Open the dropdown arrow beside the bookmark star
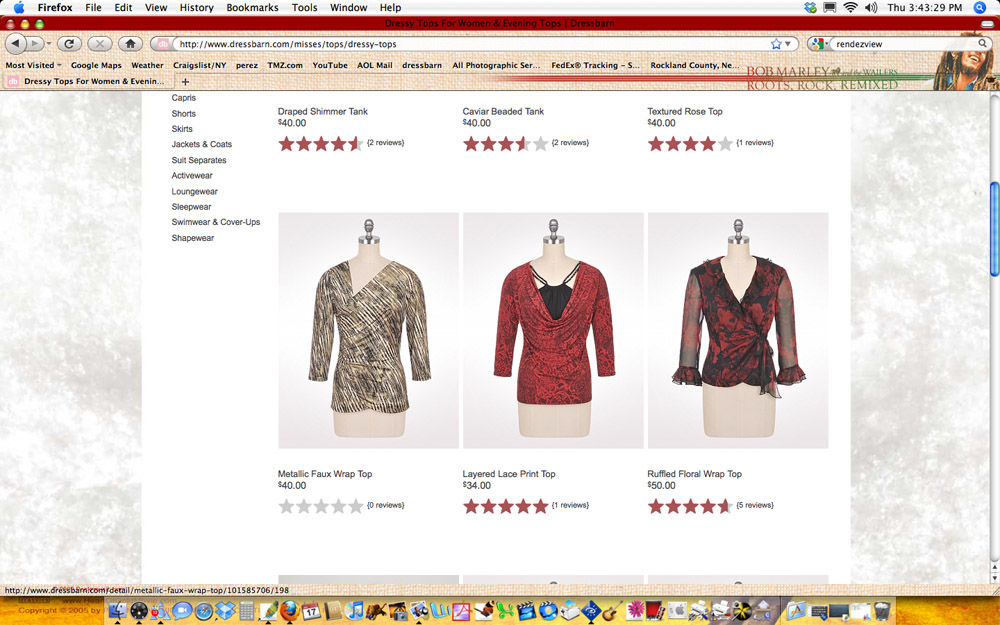Image resolution: width=1000 pixels, height=625 pixels. [788, 43]
